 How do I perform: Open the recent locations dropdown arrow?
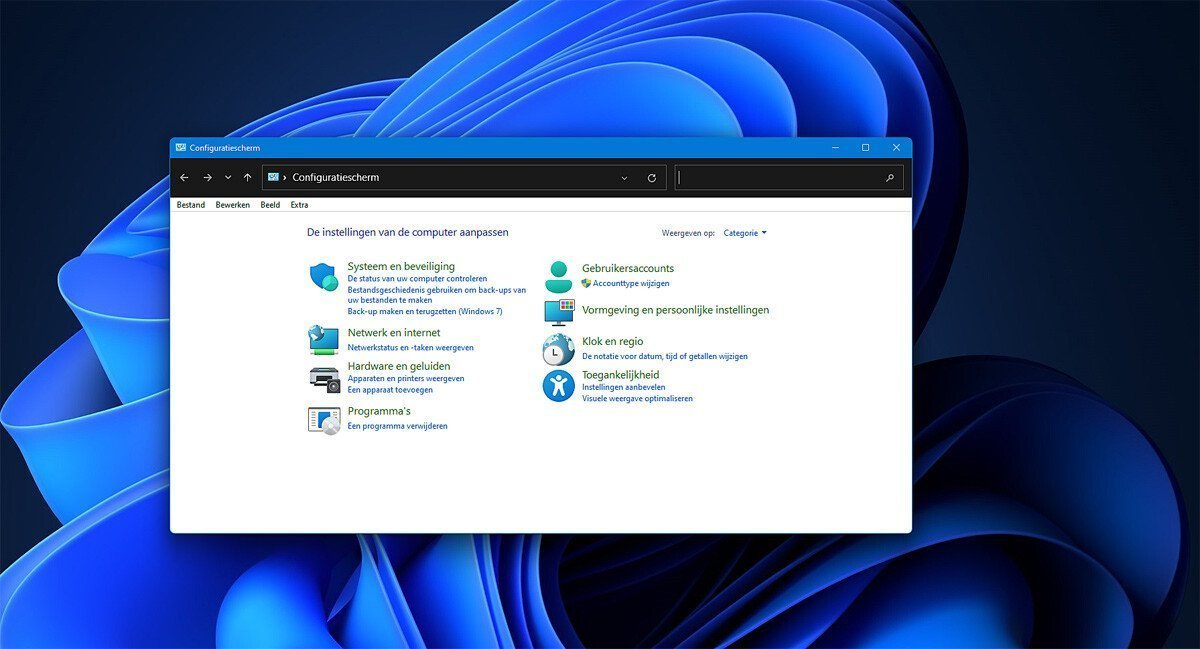tap(228, 177)
